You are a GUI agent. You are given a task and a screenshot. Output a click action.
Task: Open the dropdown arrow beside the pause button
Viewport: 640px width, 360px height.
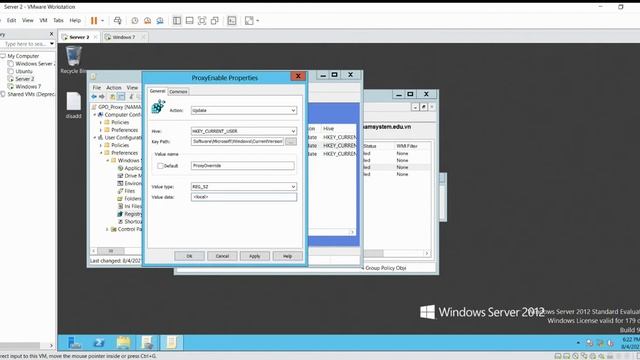[x=102, y=20]
